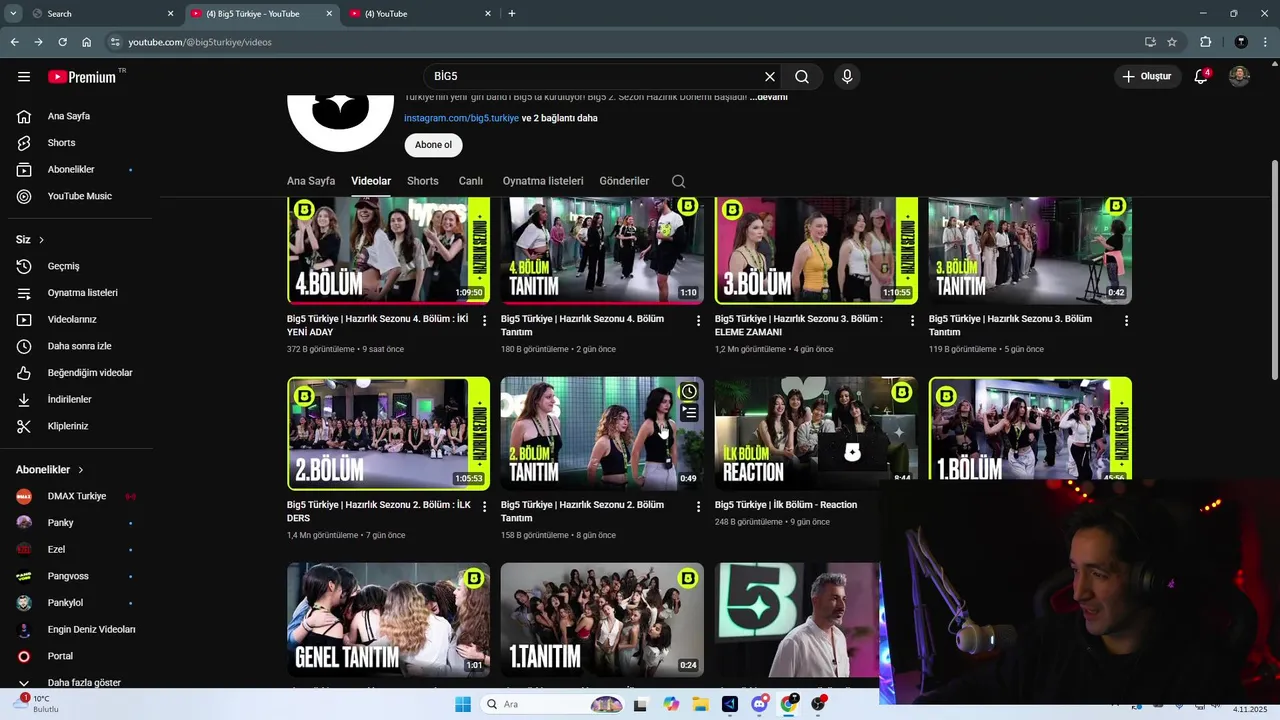The width and height of the screenshot is (1280, 720).
Task: Open File Explorer from taskbar
Action: point(701,704)
